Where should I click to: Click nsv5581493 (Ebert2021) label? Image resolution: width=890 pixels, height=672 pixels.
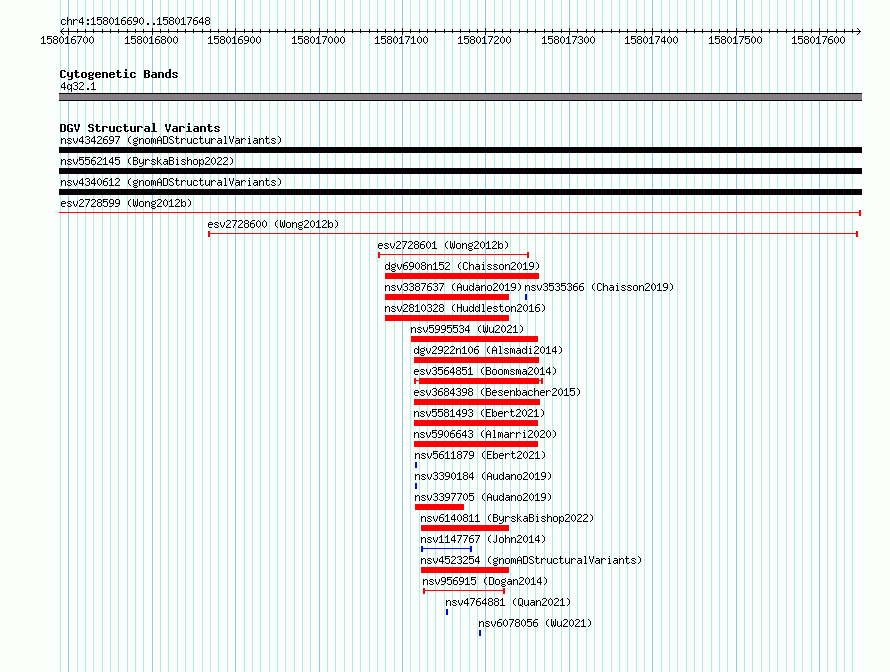click(479, 413)
